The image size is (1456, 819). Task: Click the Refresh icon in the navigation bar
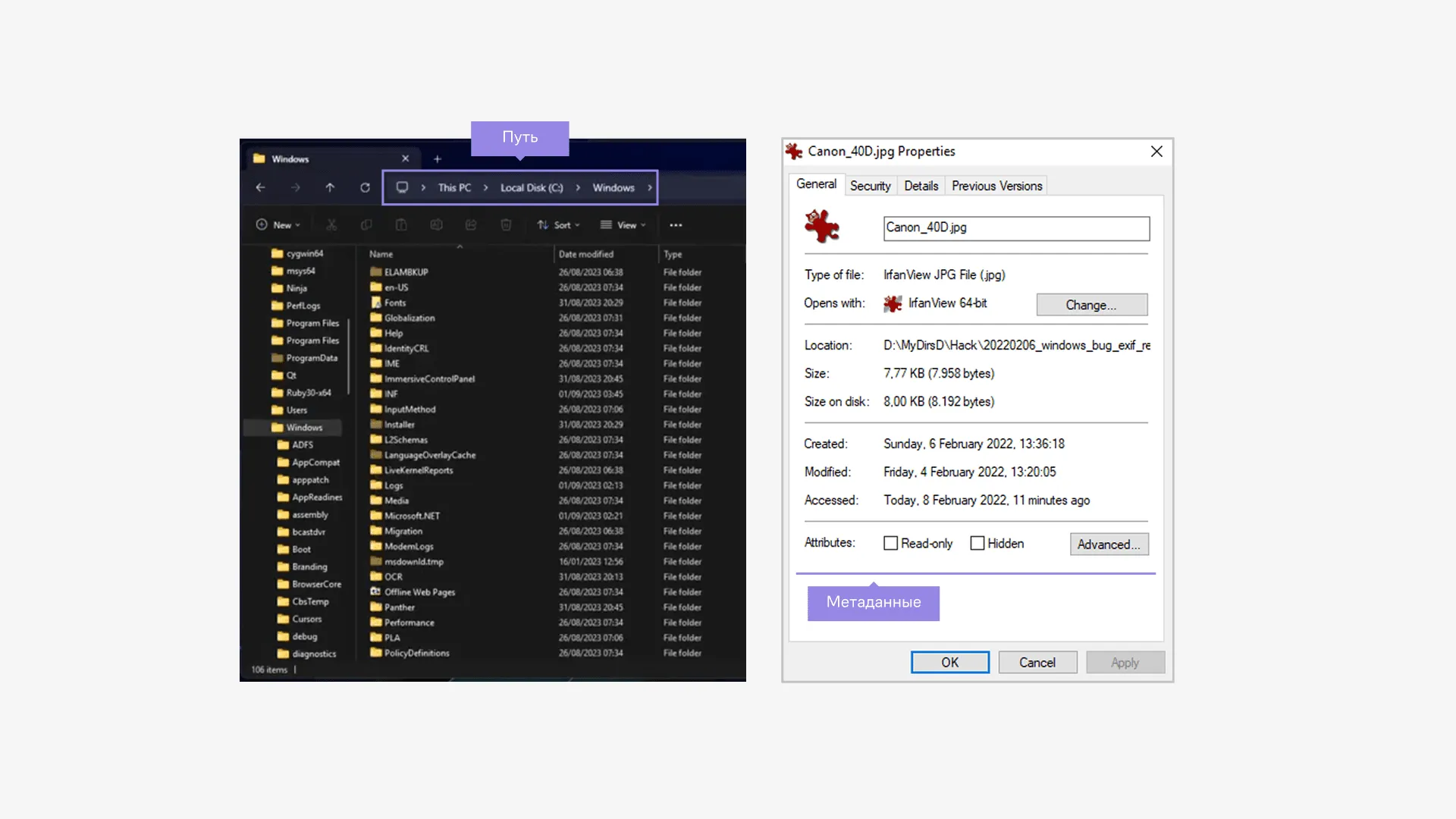[364, 187]
